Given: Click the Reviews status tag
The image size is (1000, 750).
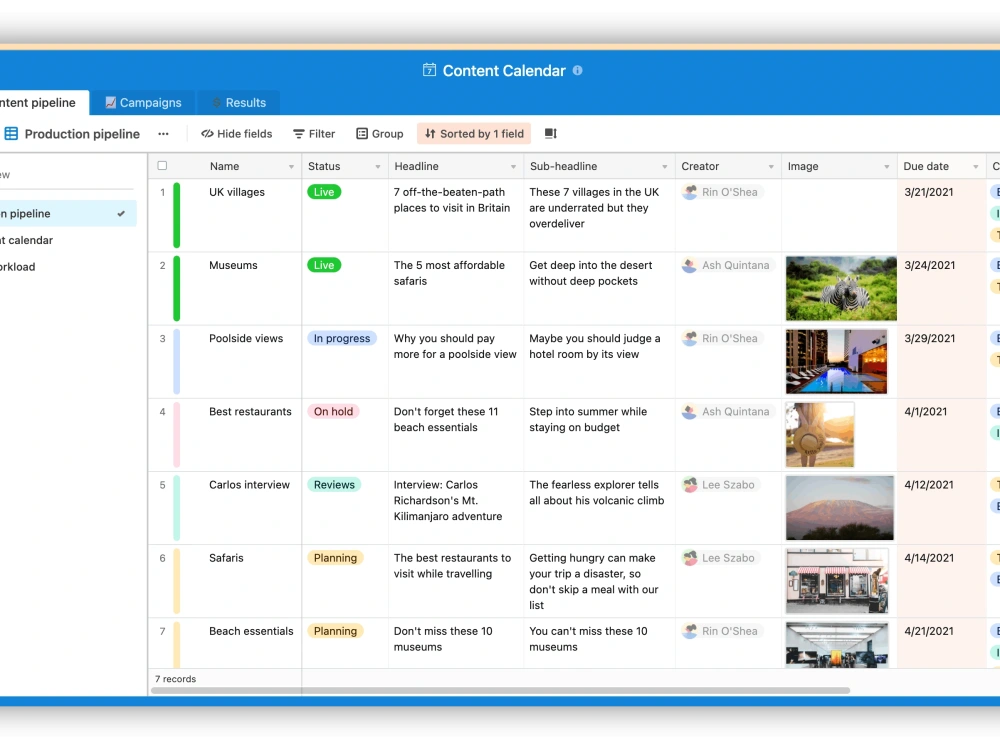Looking at the screenshot, I should pyautogui.click(x=334, y=485).
